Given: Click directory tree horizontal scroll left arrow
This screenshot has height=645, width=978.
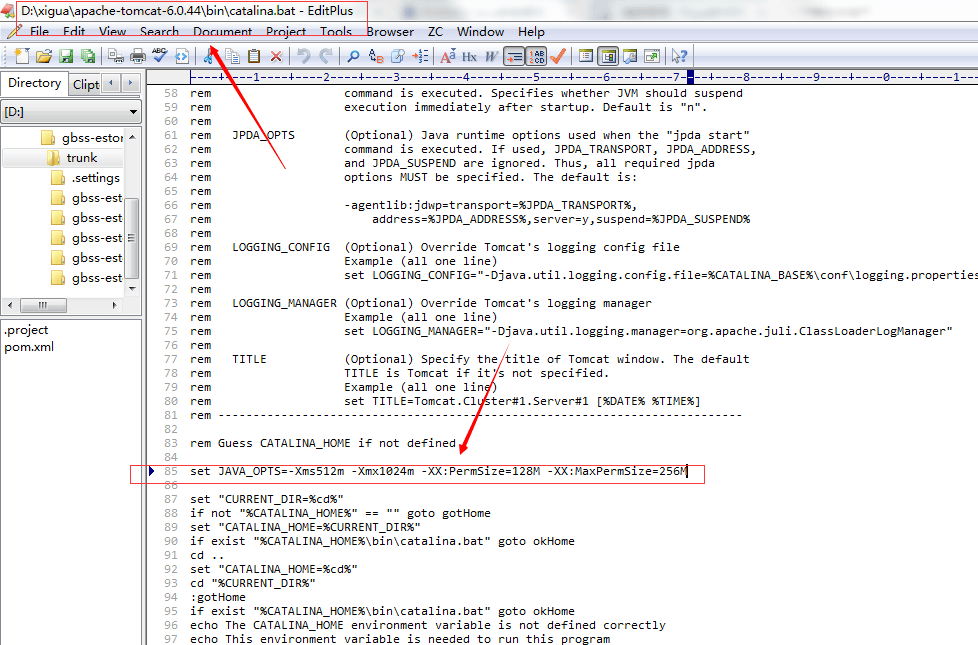Looking at the screenshot, I should (10, 305).
